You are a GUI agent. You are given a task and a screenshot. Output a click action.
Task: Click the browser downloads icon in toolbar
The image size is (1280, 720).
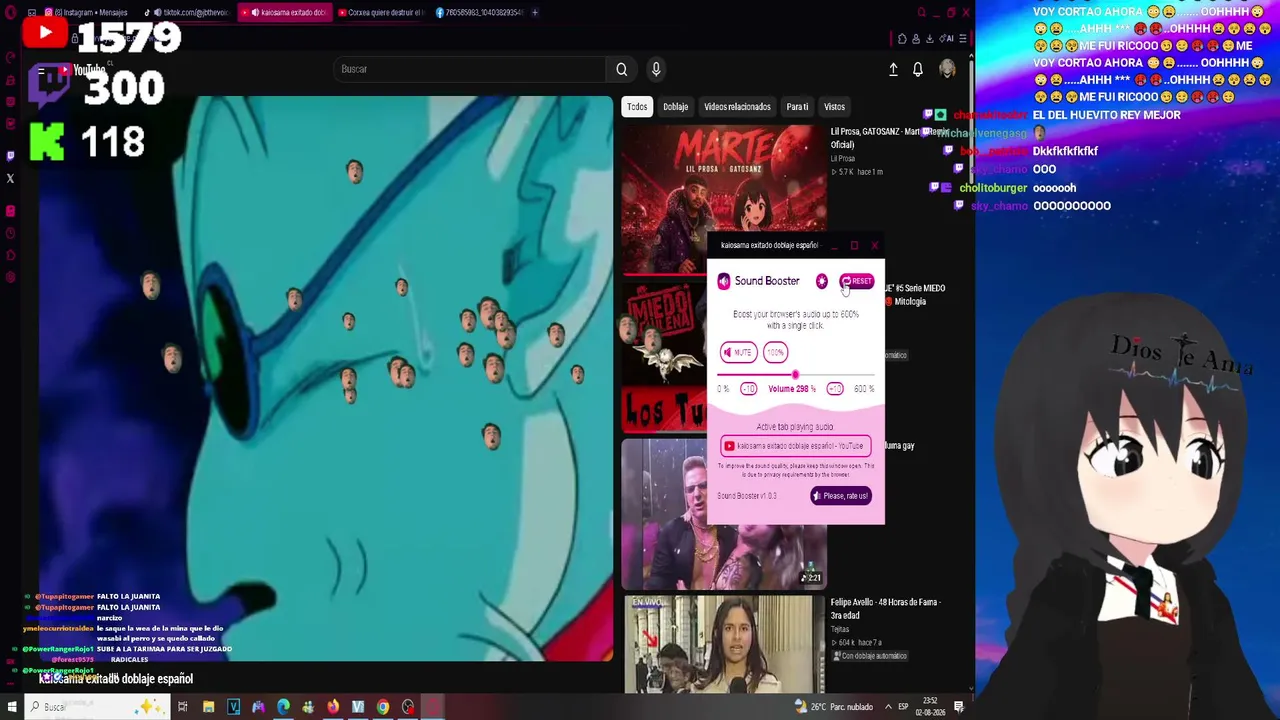tap(929, 39)
